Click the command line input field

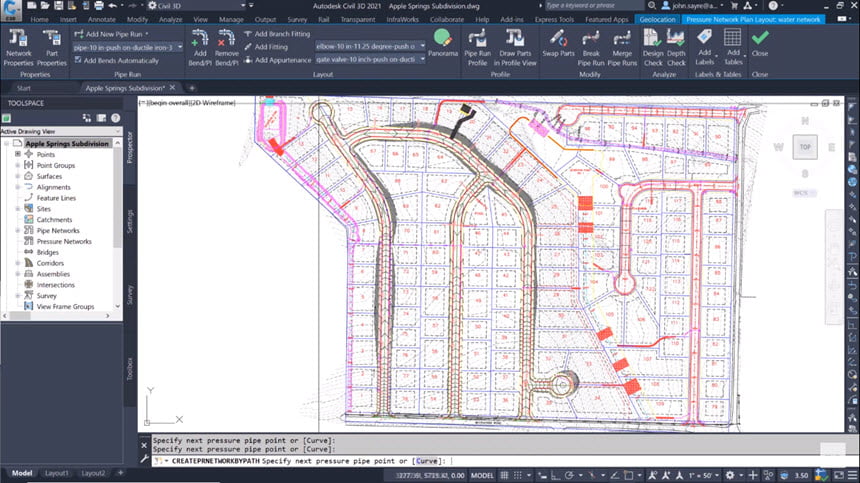[x=497, y=461]
